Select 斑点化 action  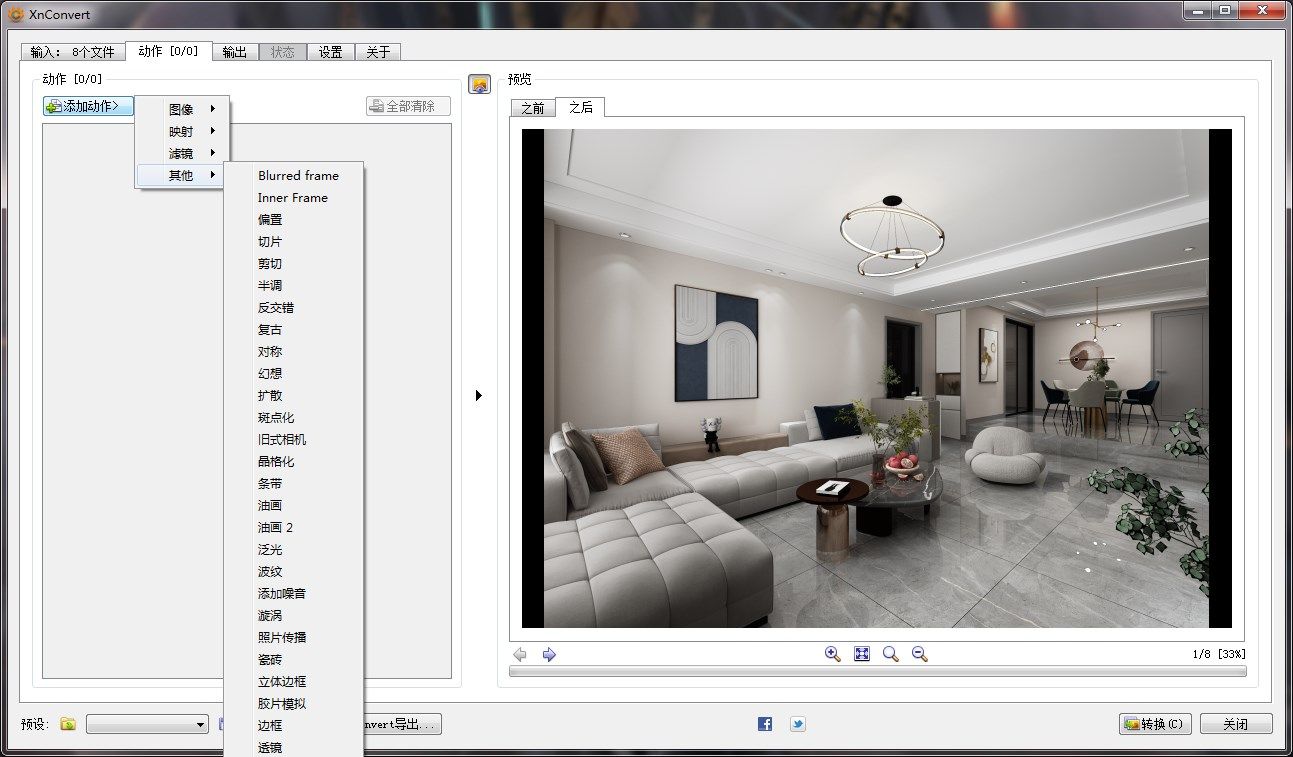tap(276, 417)
